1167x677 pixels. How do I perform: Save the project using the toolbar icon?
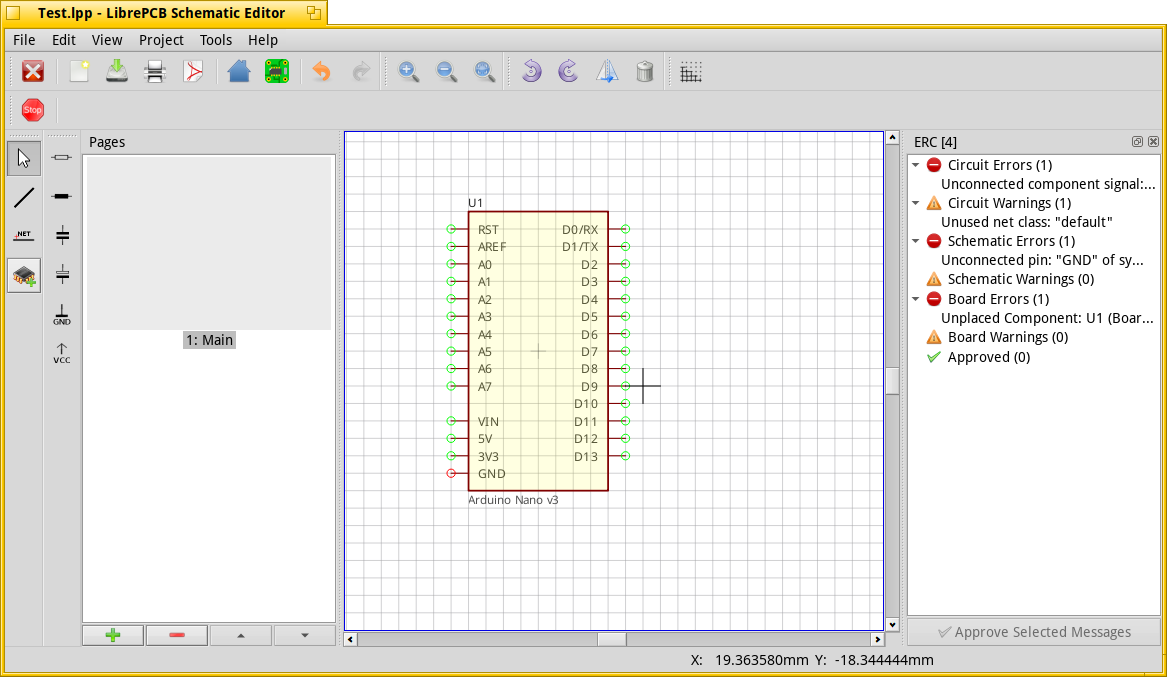pyautogui.click(x=117, y=71)
